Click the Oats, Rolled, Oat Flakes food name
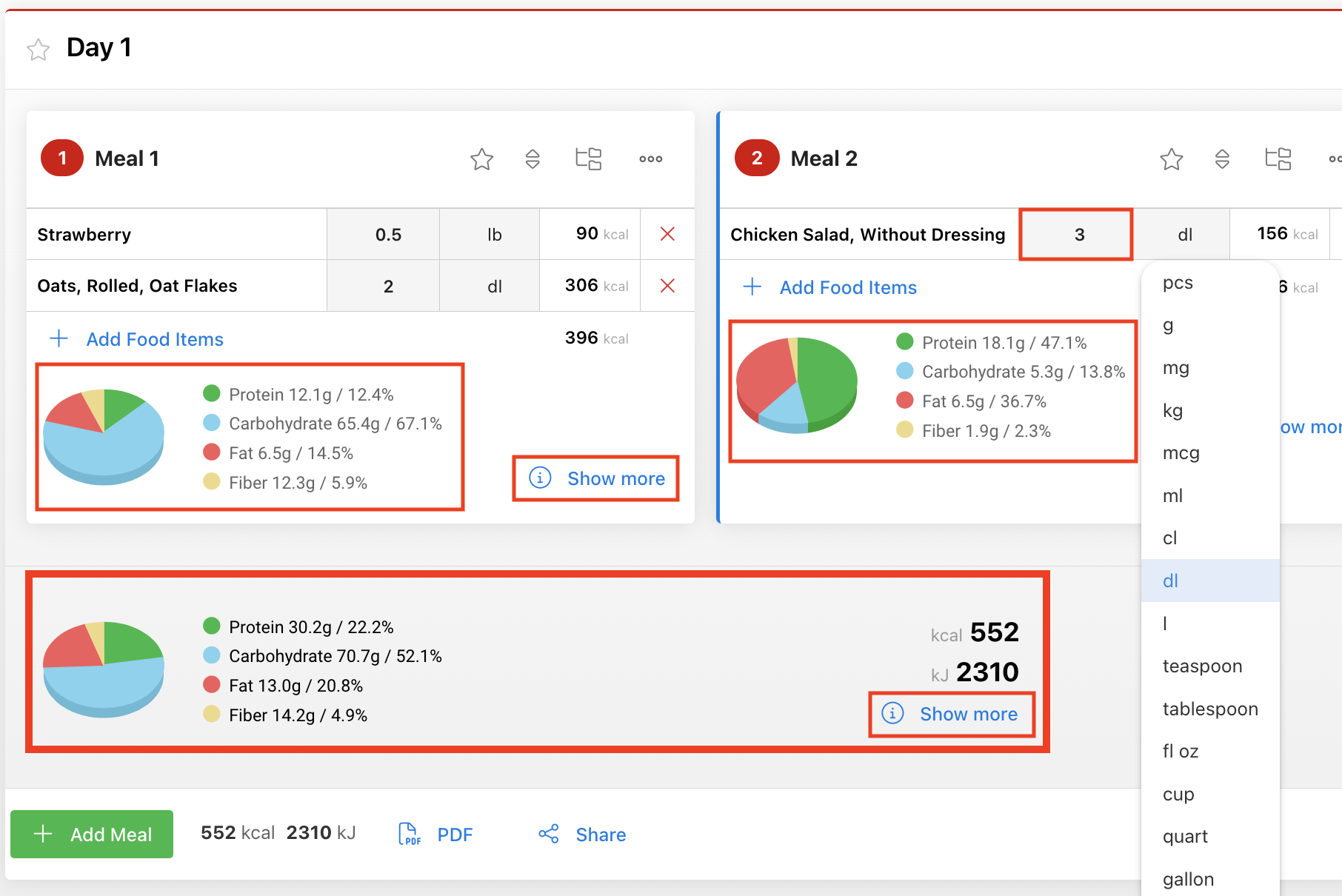Image resolution: width=1342 pixels, height=896 pixels. [x=138, y=286]
